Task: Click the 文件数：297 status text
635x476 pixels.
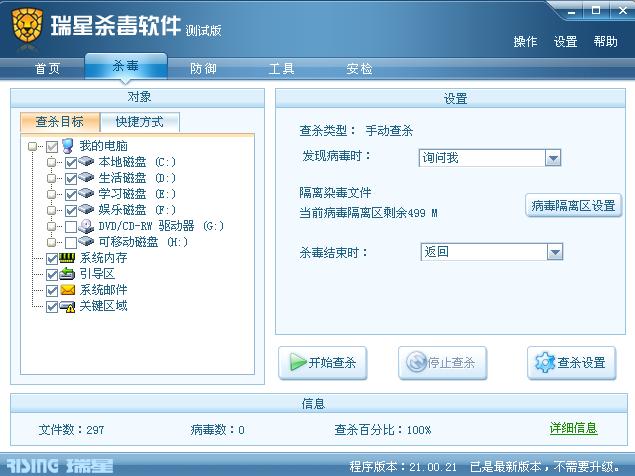Action: [71, 429]
